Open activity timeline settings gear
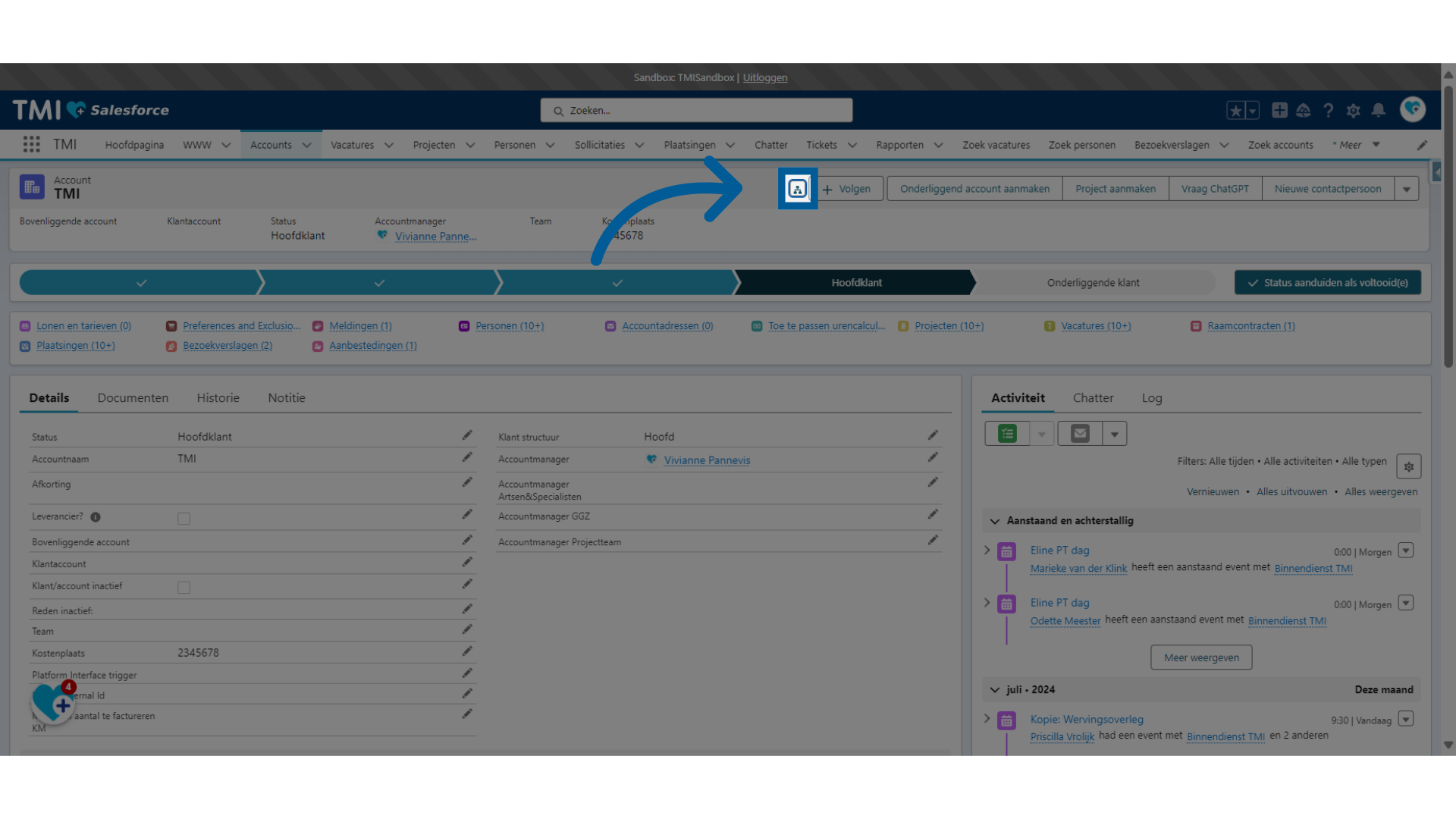The width and height of the screenshot is (1456, 819). [1409, 466]
